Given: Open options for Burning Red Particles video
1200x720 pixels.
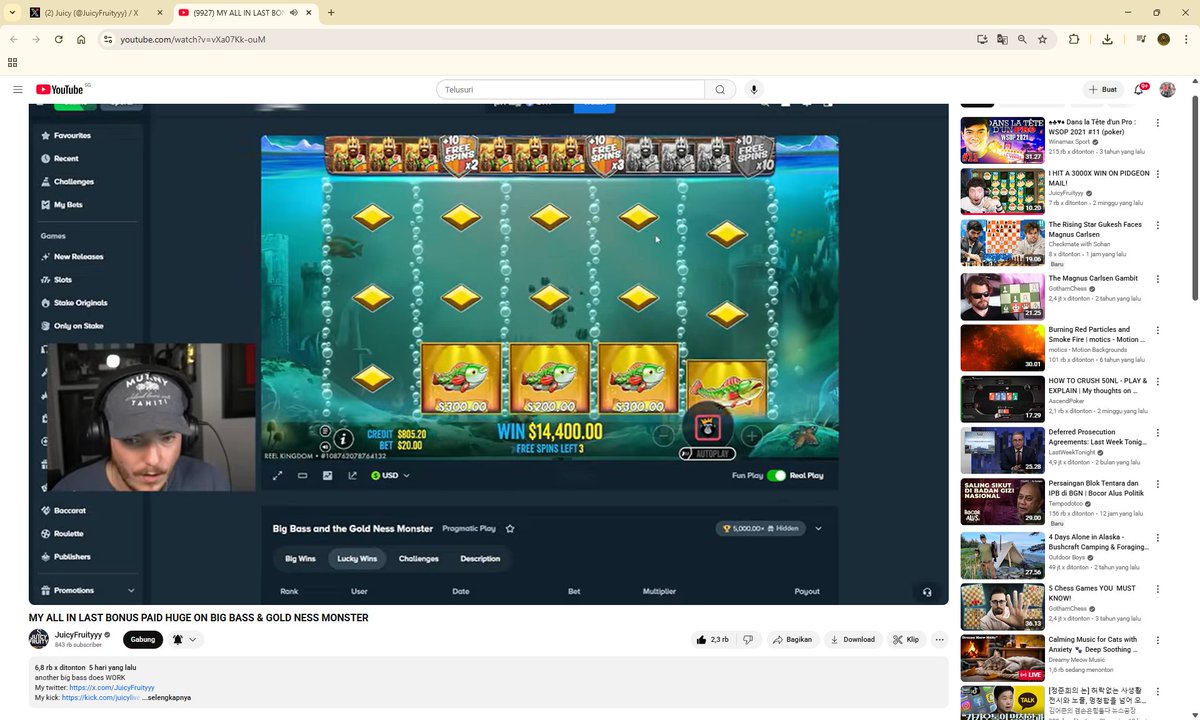Looking at the screenshot, I should pyautogui.click(x=1158, y=330).
